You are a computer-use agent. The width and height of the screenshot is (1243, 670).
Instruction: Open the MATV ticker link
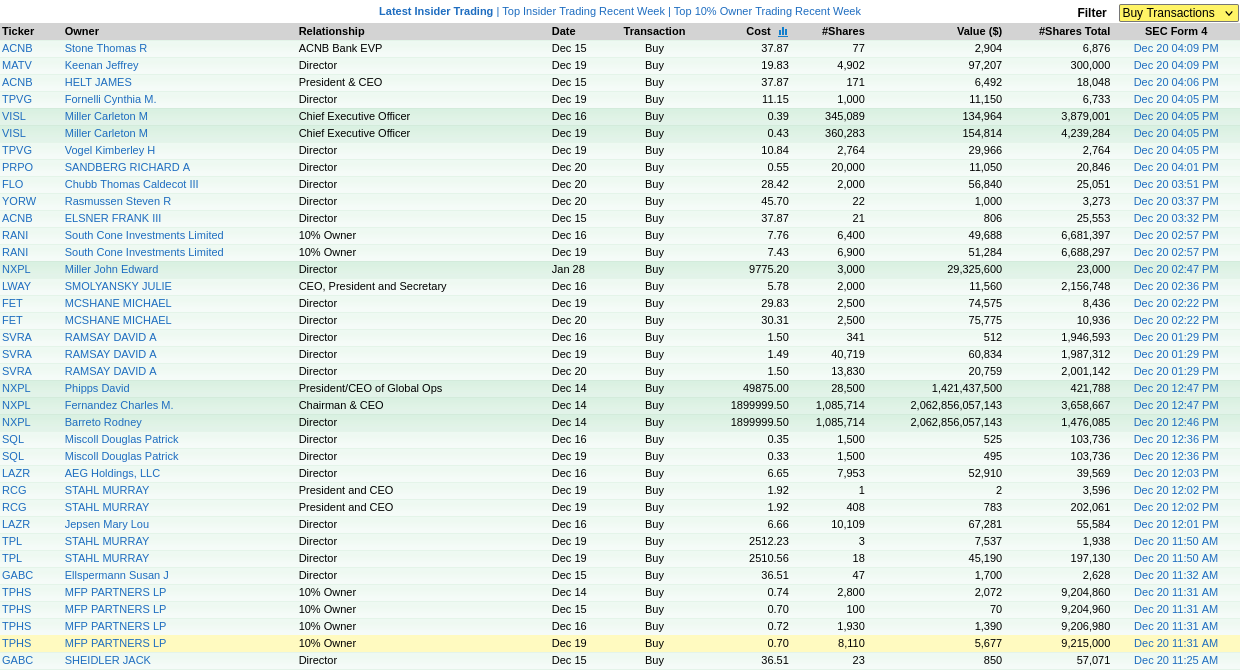pos(17,65)
